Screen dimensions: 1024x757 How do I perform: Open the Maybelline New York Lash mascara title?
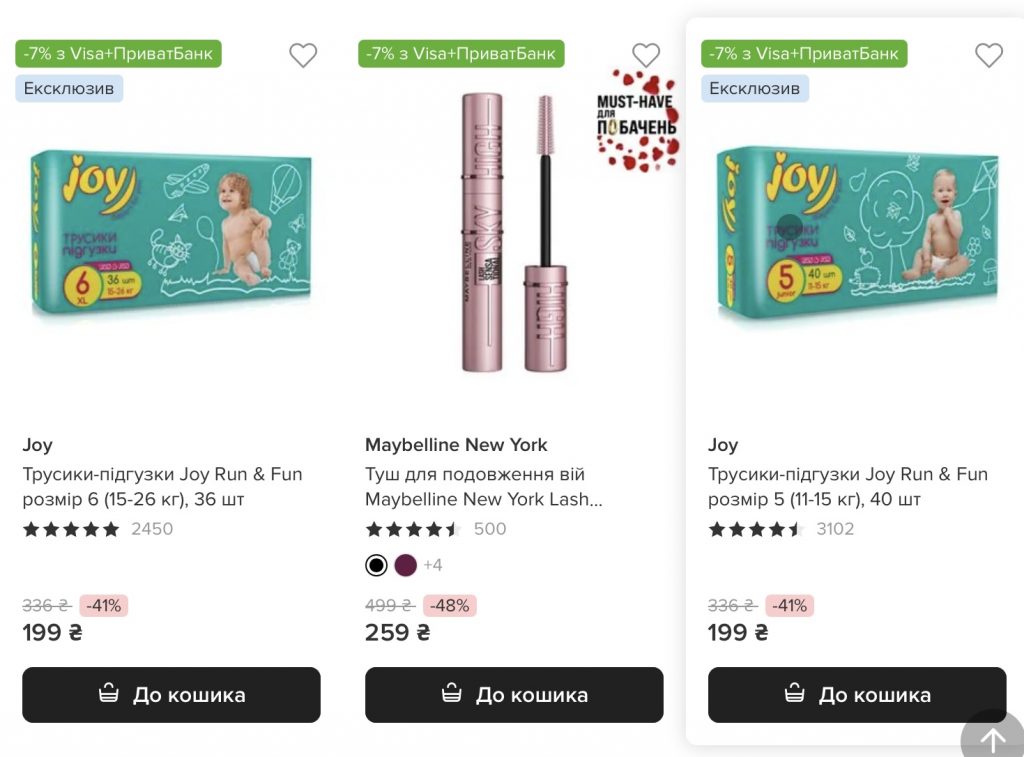(484, 486)
